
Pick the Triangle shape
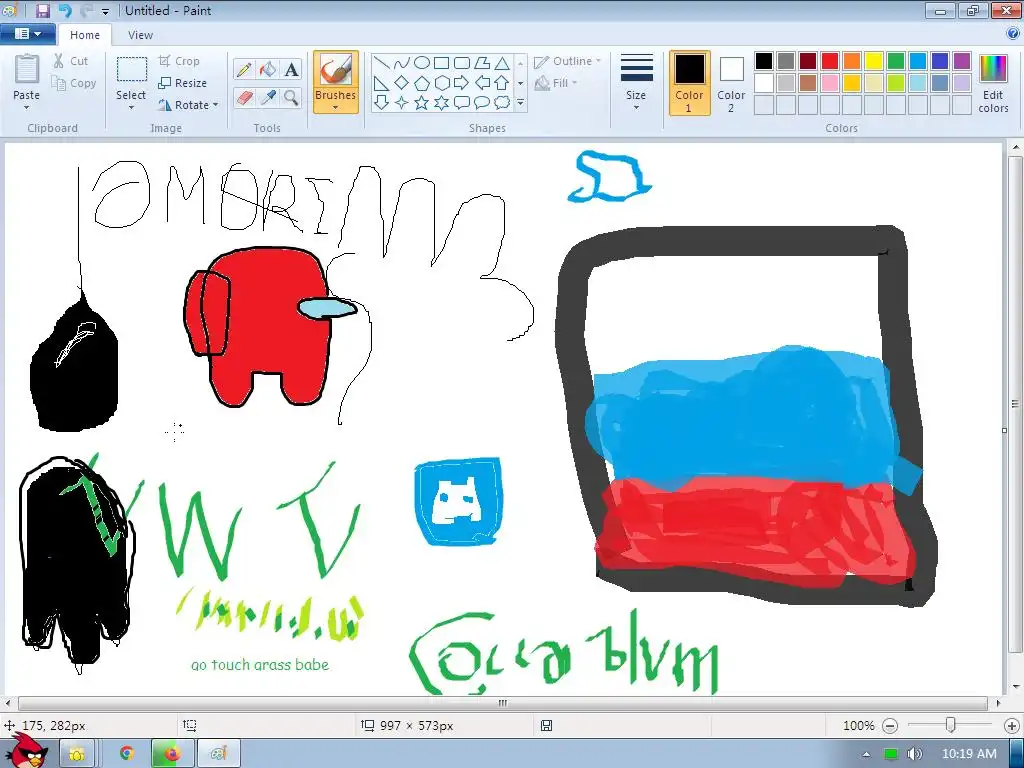(x=502, y=63)
